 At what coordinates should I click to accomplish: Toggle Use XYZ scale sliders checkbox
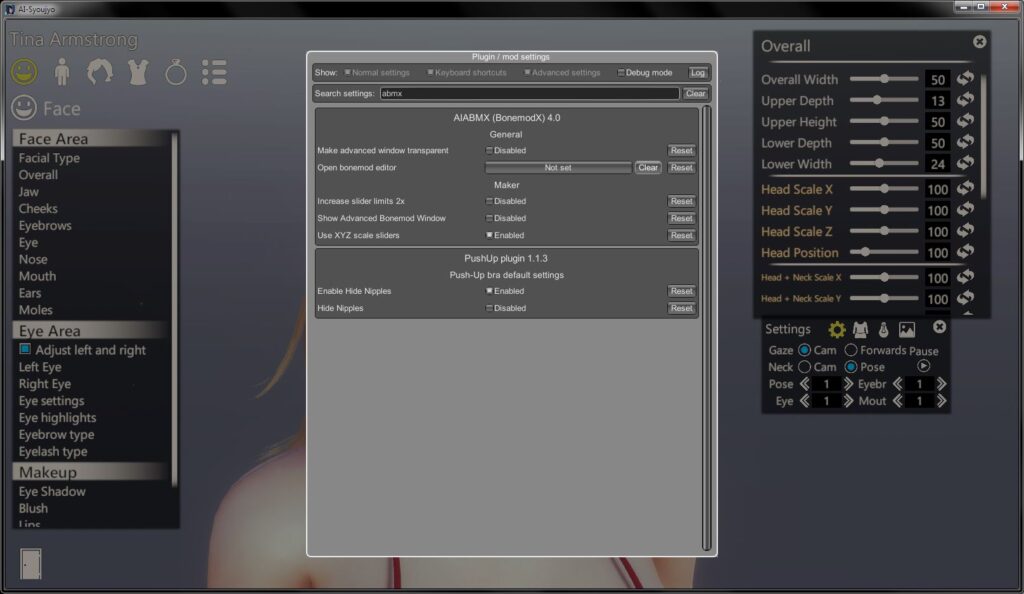coord(489,235)
